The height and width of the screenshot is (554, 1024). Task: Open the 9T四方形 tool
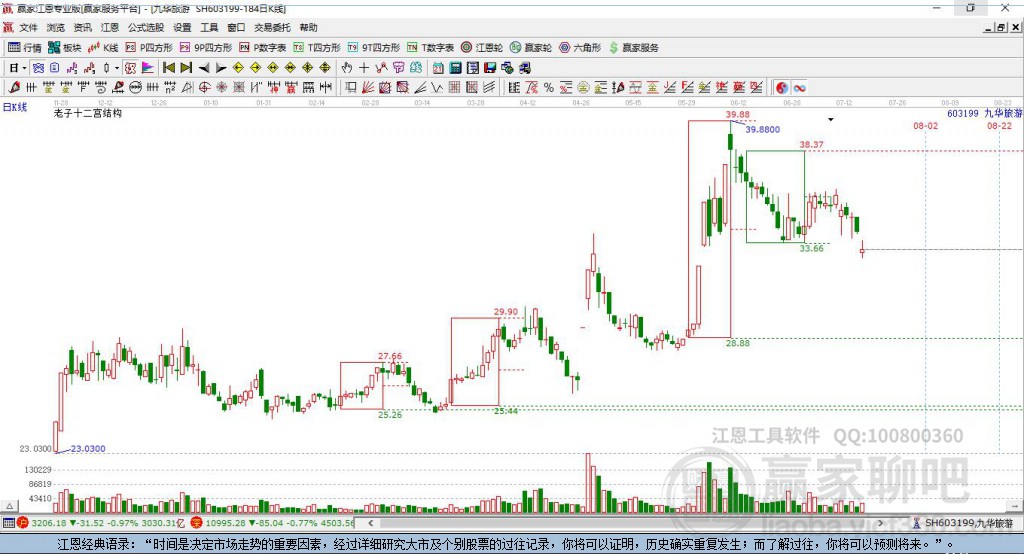click(x=374, y=48)
